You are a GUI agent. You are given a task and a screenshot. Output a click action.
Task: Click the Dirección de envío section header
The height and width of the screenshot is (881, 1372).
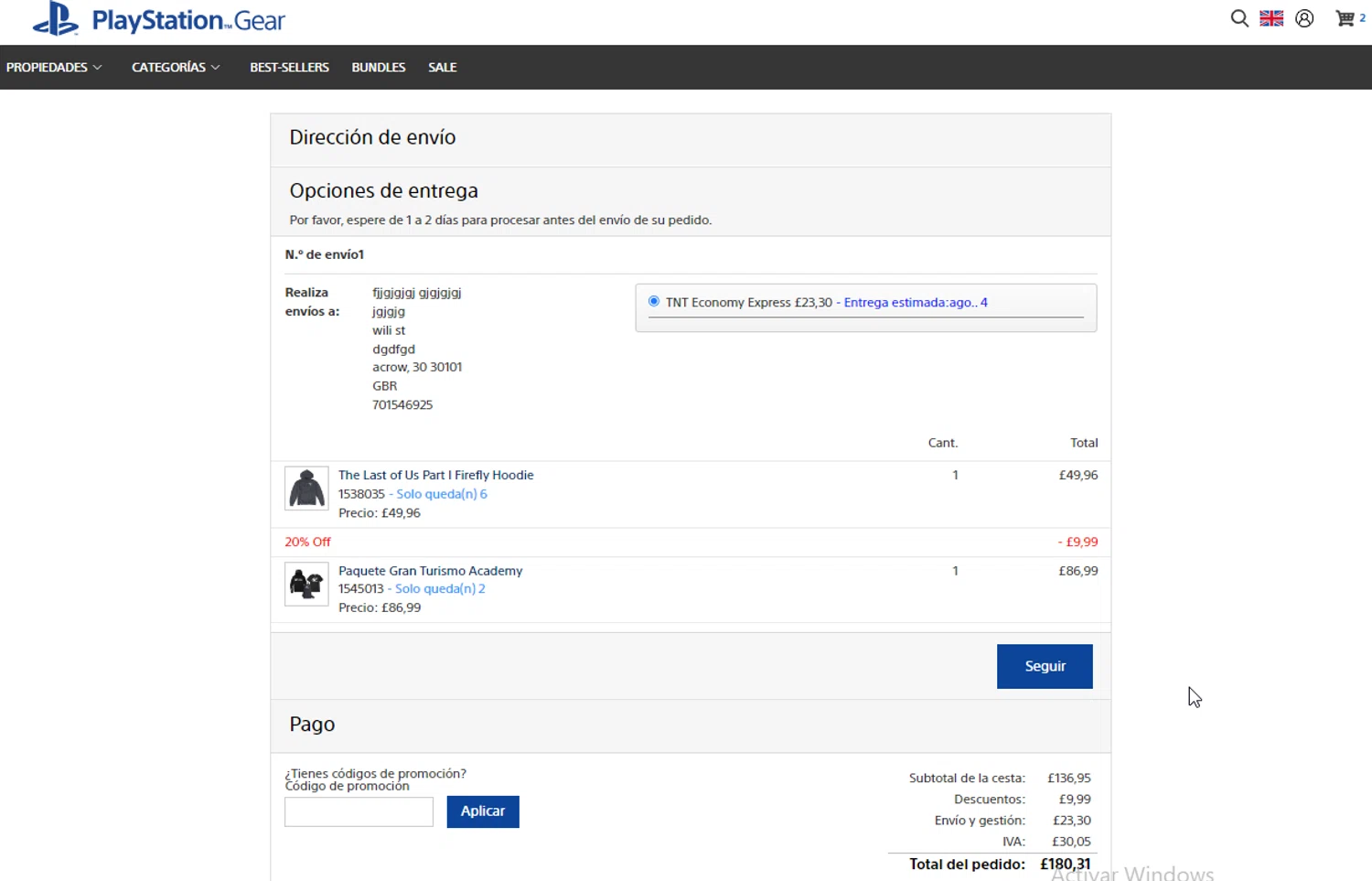(372, 137)
